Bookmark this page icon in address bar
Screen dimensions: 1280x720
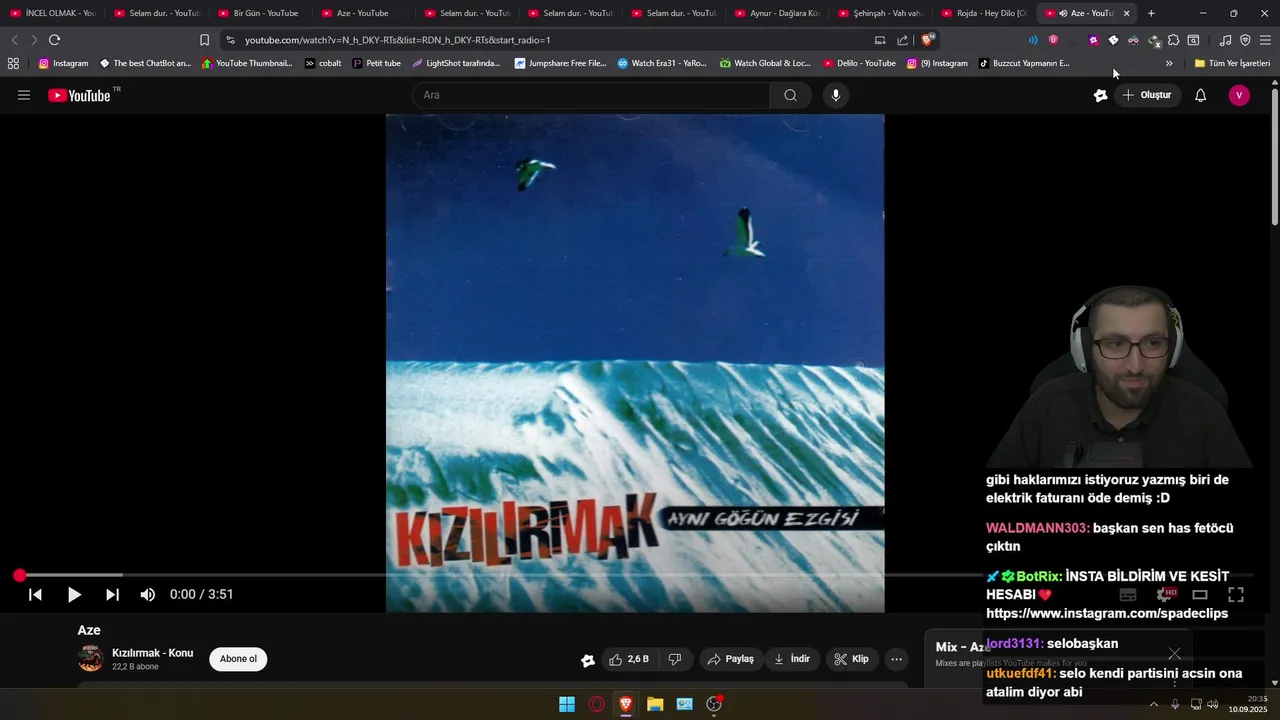pyautogui.click(x=204, y=40)
